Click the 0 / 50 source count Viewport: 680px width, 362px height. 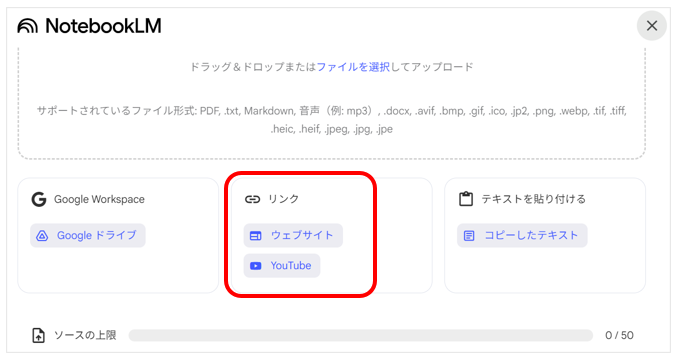[x=619, y=335]
